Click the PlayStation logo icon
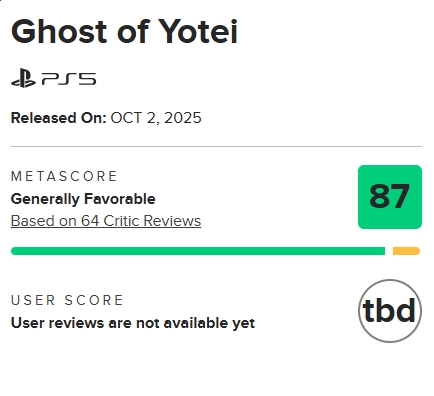This screenshot has width=434, height=396. 23,78
